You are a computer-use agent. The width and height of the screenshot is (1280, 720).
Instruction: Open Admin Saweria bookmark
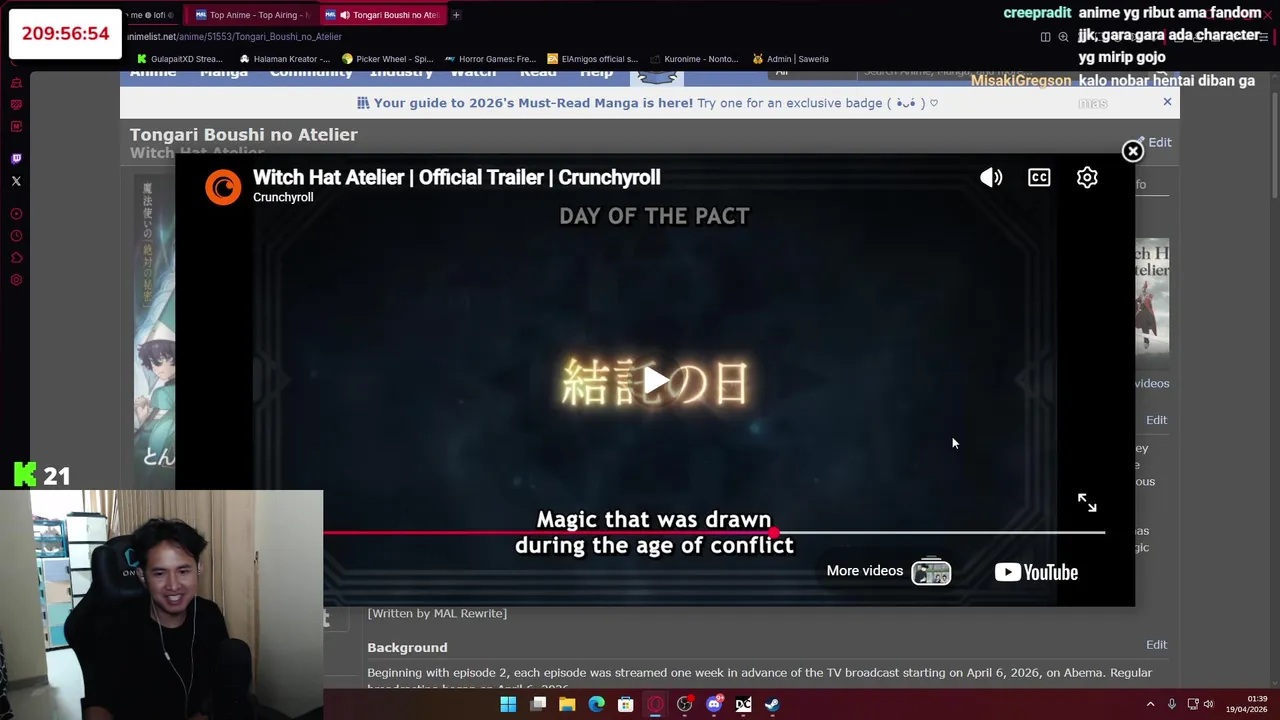(x=790, y=59)
